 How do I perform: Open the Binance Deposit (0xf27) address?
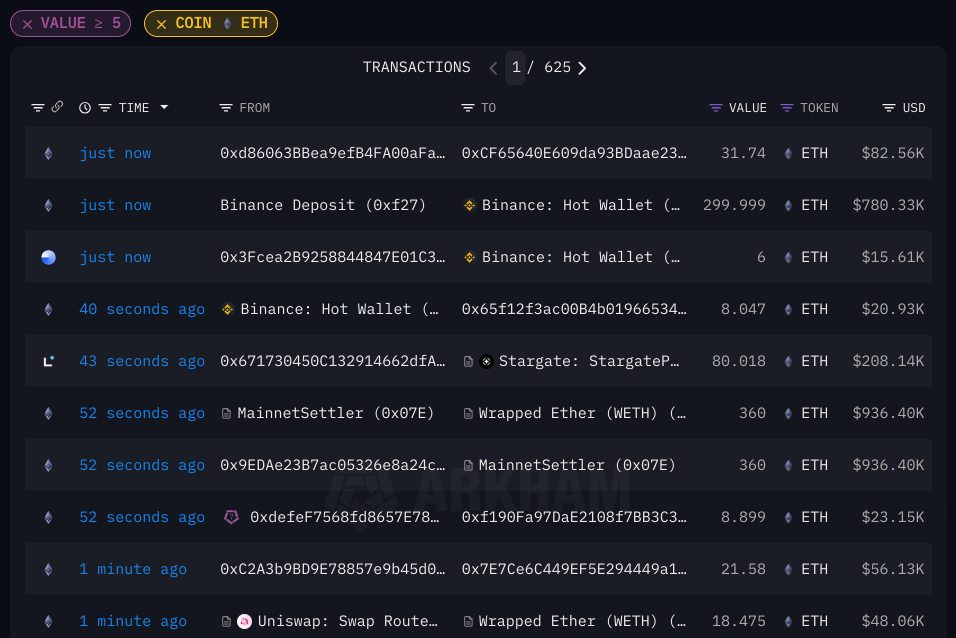[x=323, y=205]
